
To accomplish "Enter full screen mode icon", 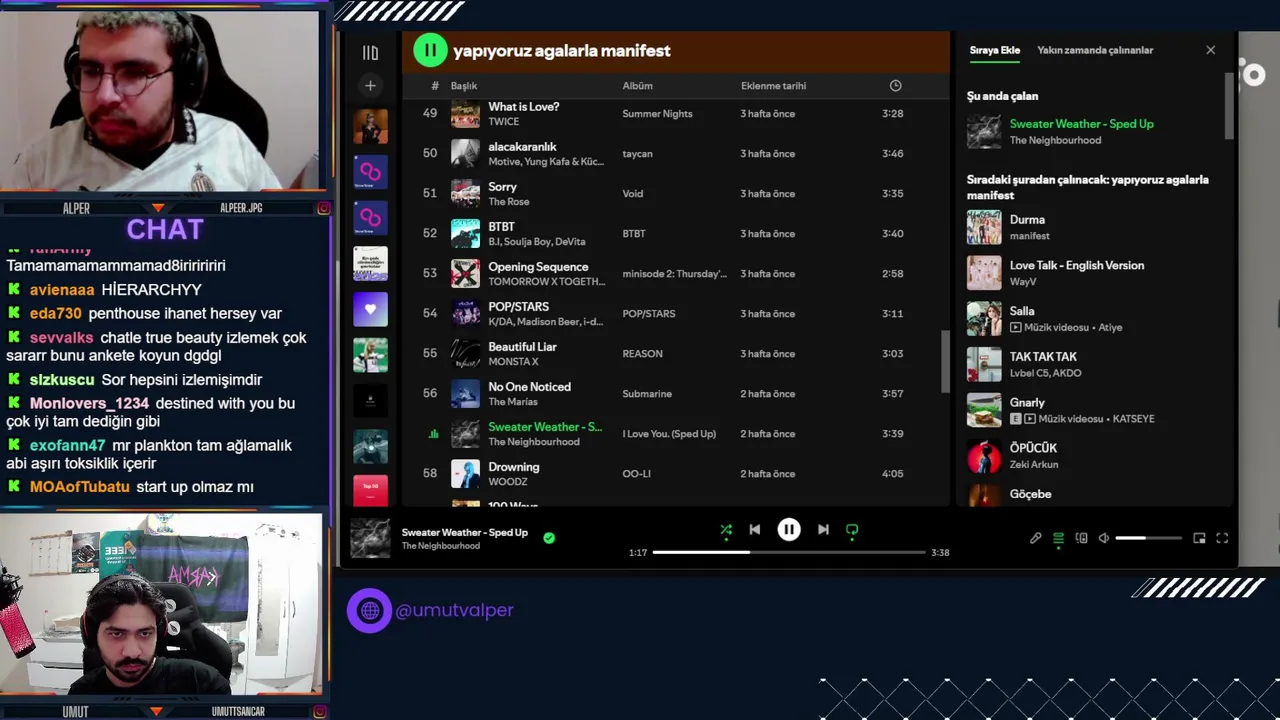I will click(1222, 538).
